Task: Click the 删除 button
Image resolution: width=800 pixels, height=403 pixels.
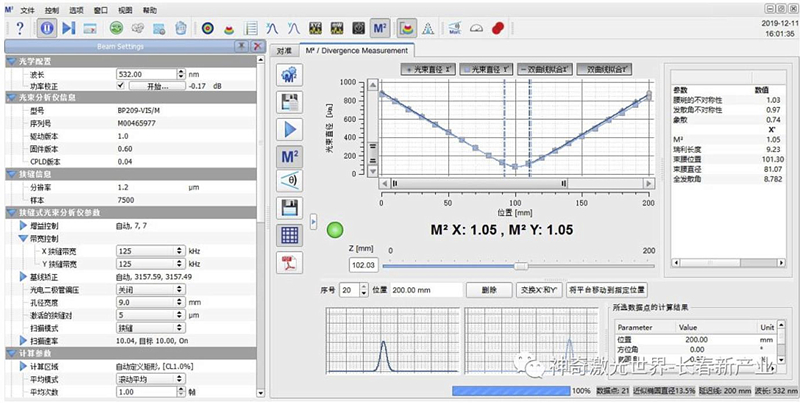Action: point(488,289)
